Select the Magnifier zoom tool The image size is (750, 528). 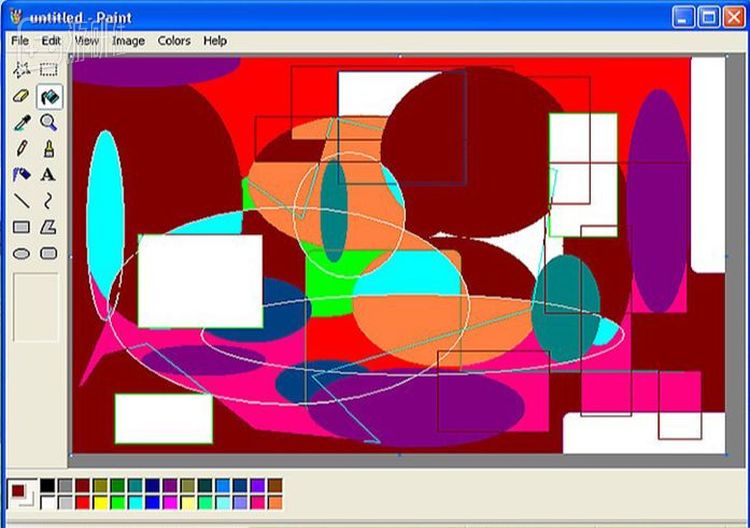(48, 123)
